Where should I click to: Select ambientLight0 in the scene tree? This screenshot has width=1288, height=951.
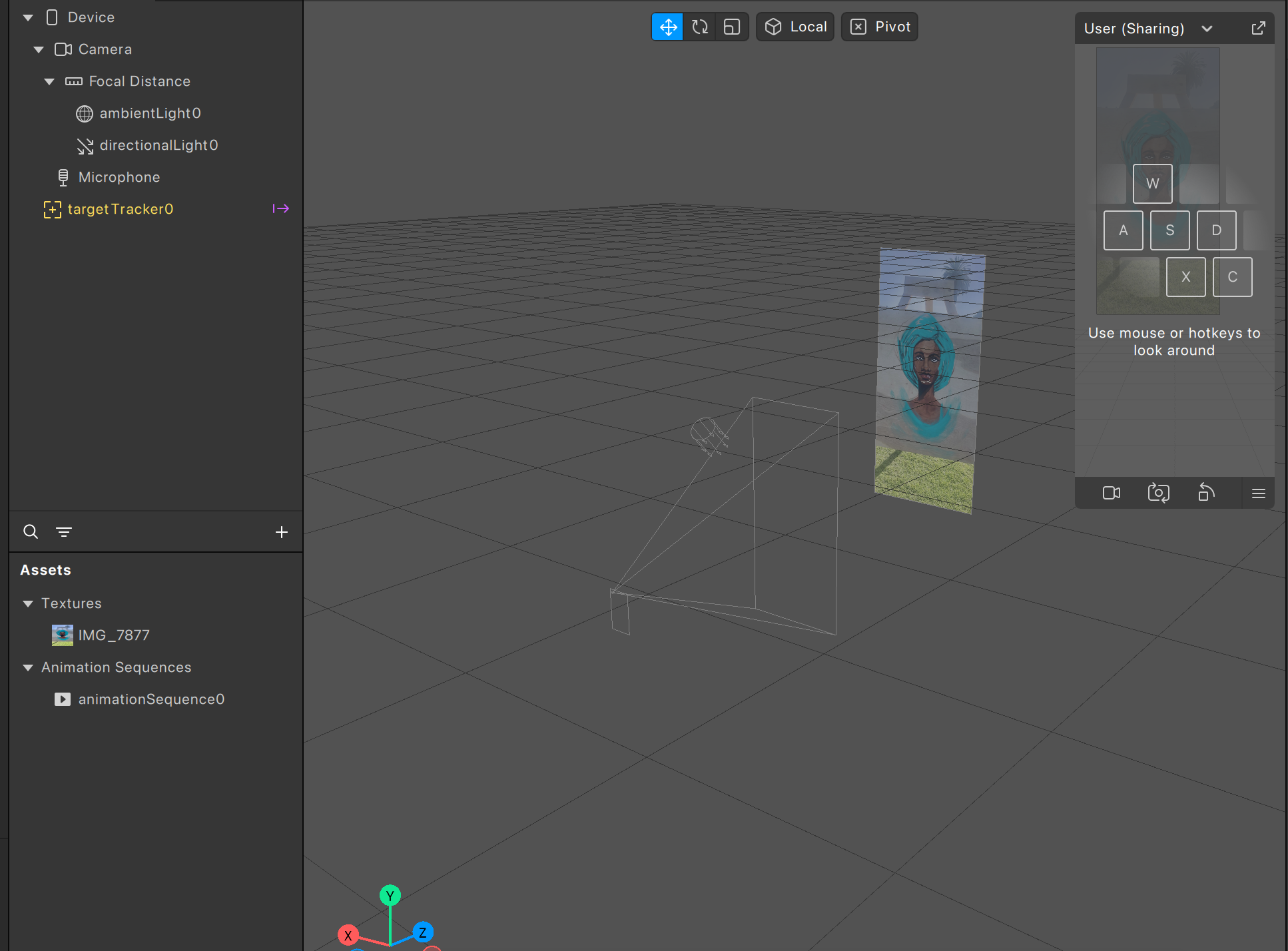click(x=151, y=114)
